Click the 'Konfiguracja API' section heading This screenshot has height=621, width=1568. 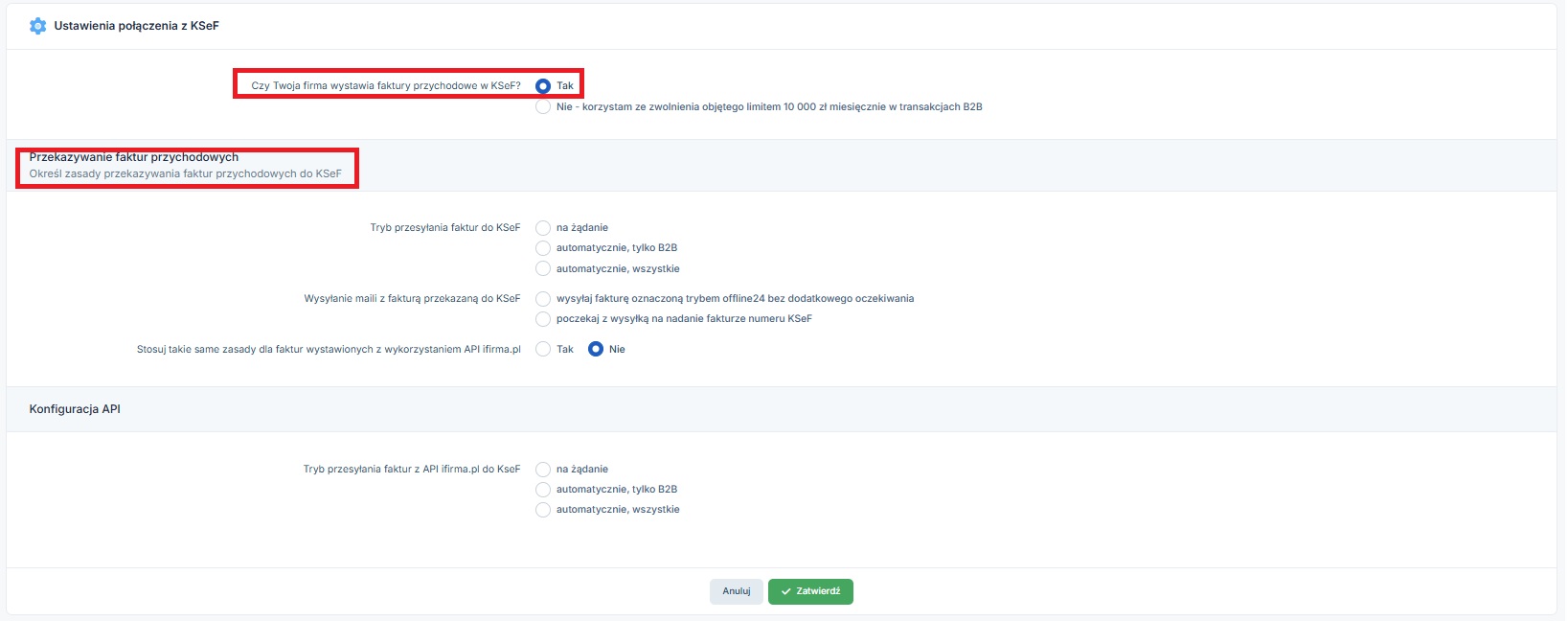pos(75,409)
